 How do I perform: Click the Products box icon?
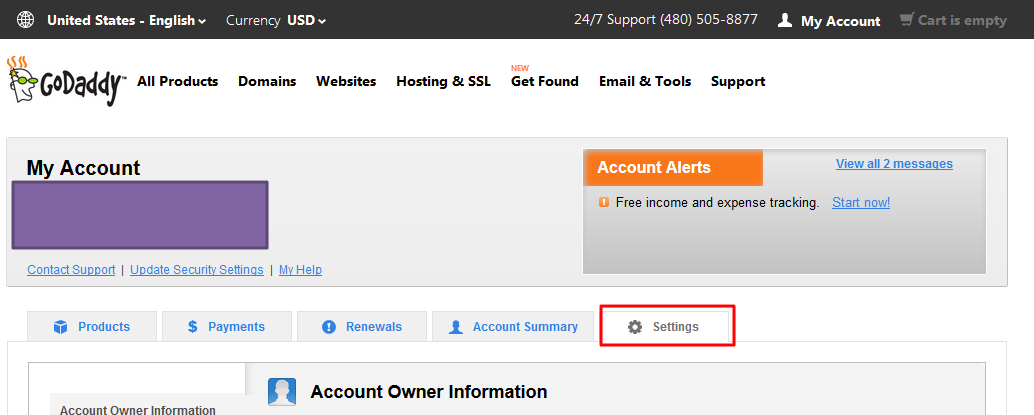coord(61,327)
